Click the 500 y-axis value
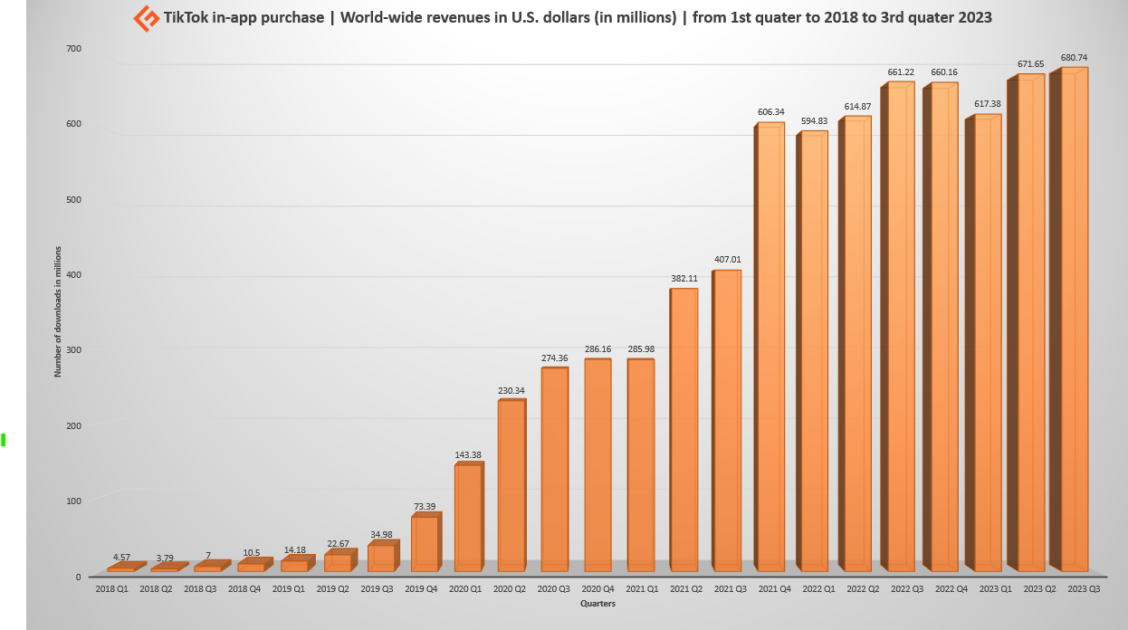This screenshot has height=630, width=1128. (x=73, y=200)
